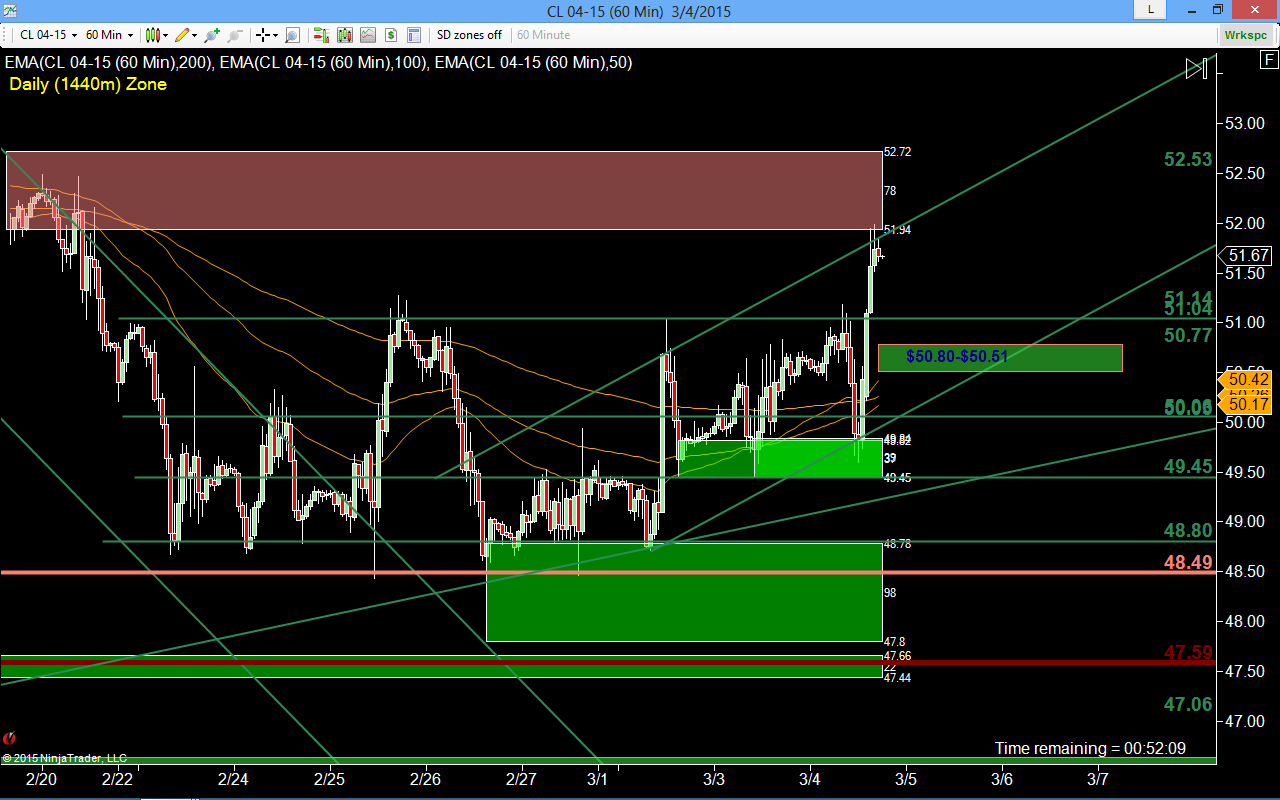Toggle the SD zones off button

[469, 35]
